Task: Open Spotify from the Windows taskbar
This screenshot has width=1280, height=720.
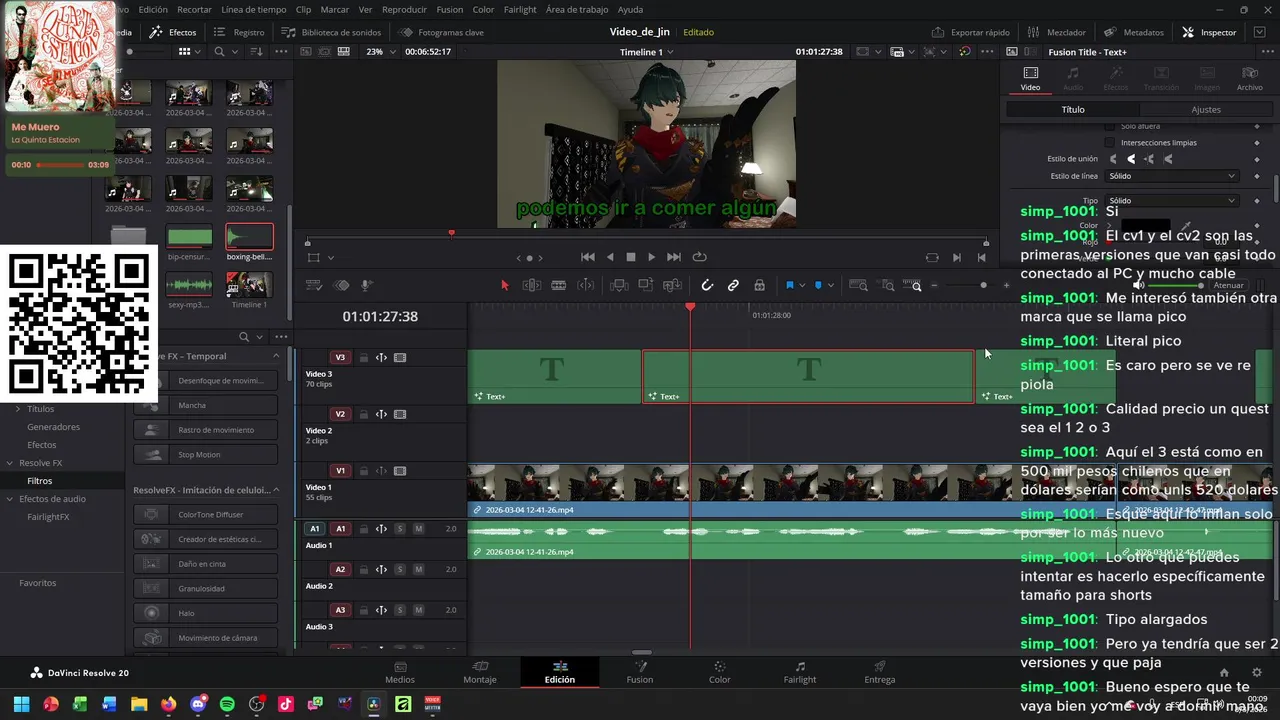Action: point(227,704)
